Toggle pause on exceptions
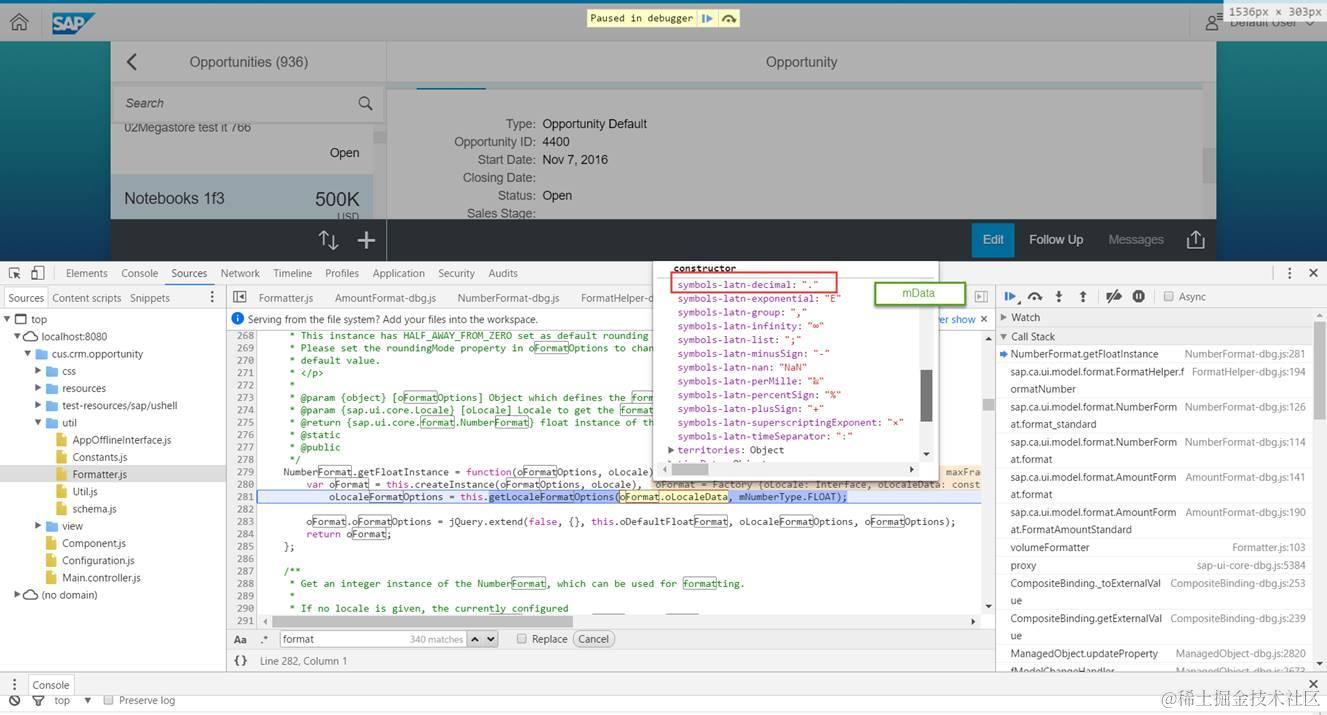Viewport: 1327px width, 715px height. (x=1138, y=297)
